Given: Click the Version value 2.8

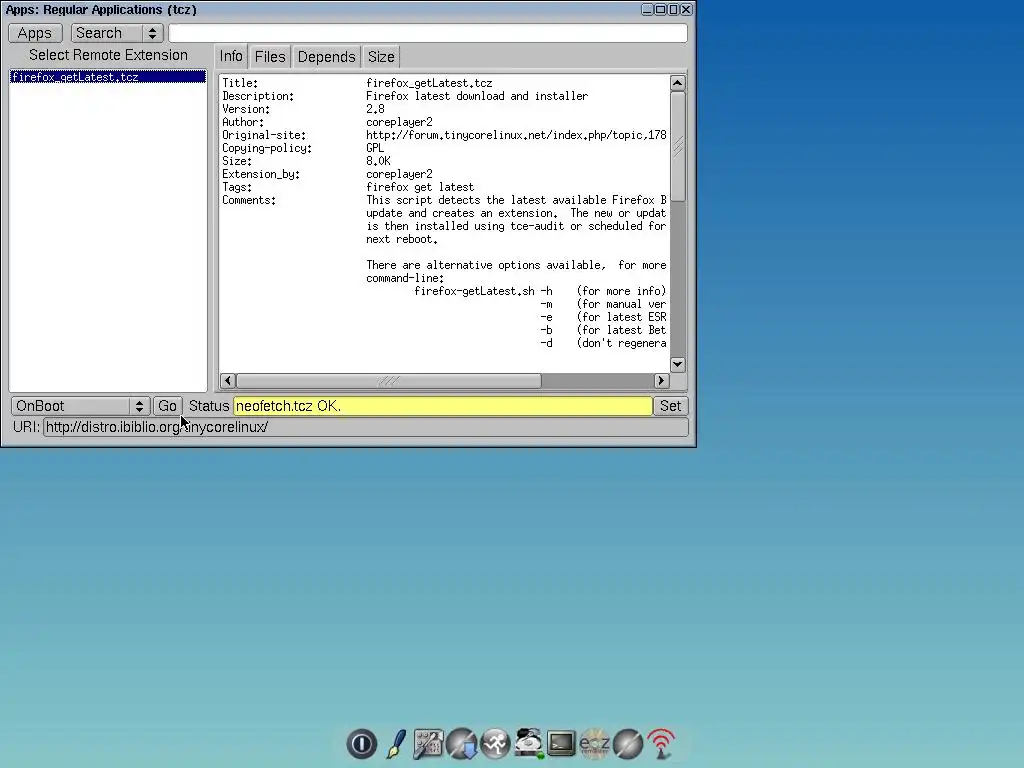Looking at the screenshot, I should pos(375,109).
